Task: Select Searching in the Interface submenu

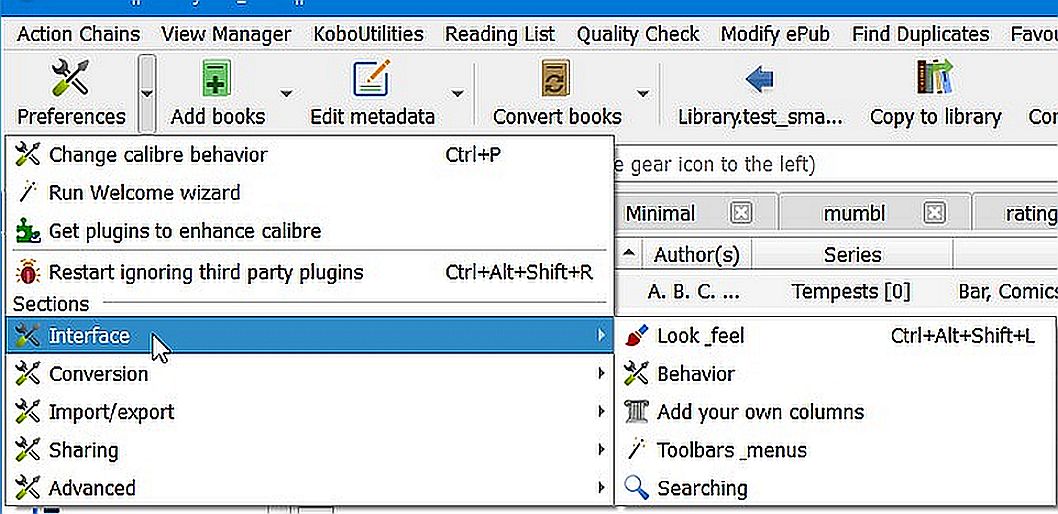Action: coord(837,487)
